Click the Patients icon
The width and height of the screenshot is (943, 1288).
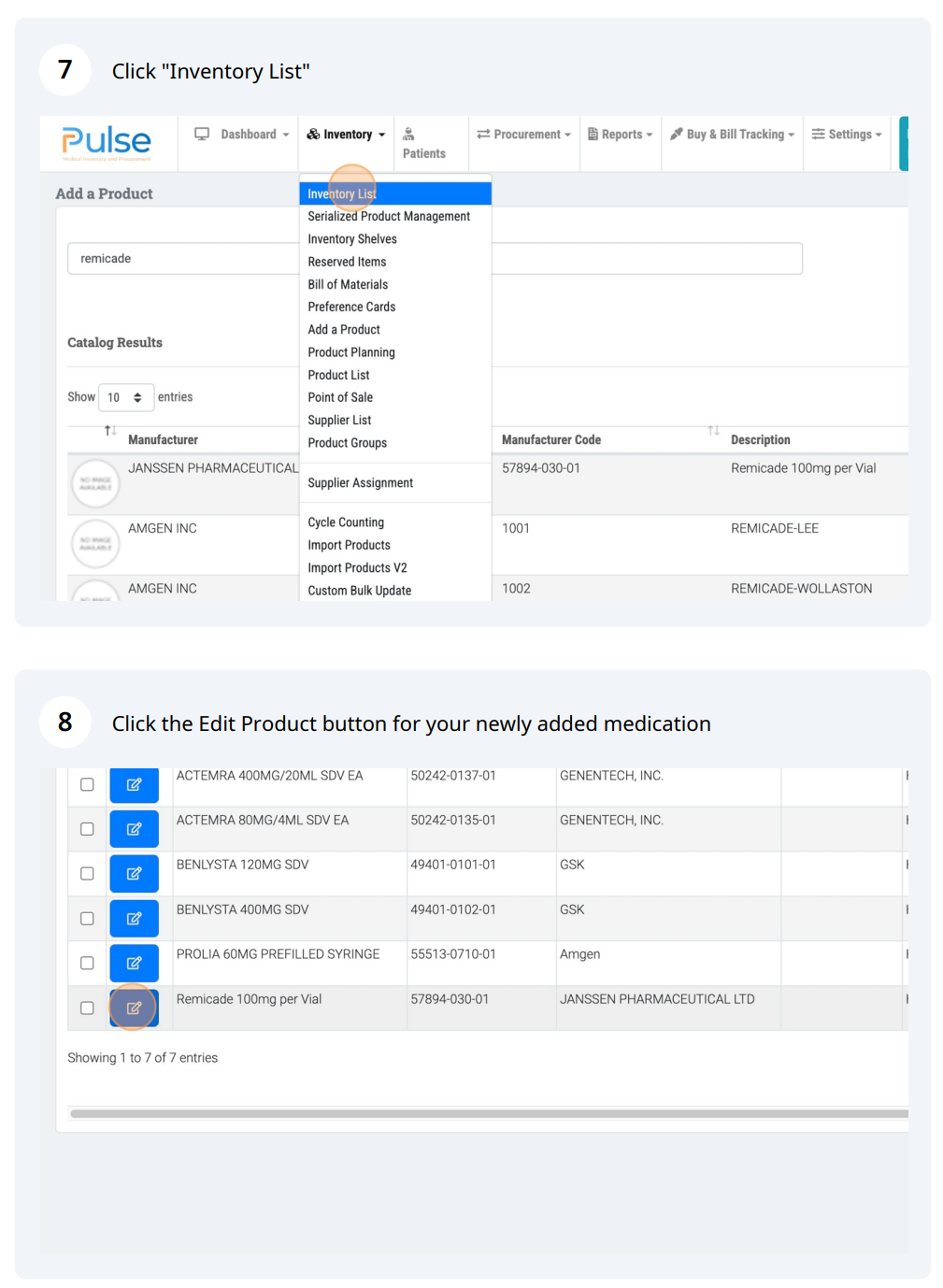pos(408,135)
